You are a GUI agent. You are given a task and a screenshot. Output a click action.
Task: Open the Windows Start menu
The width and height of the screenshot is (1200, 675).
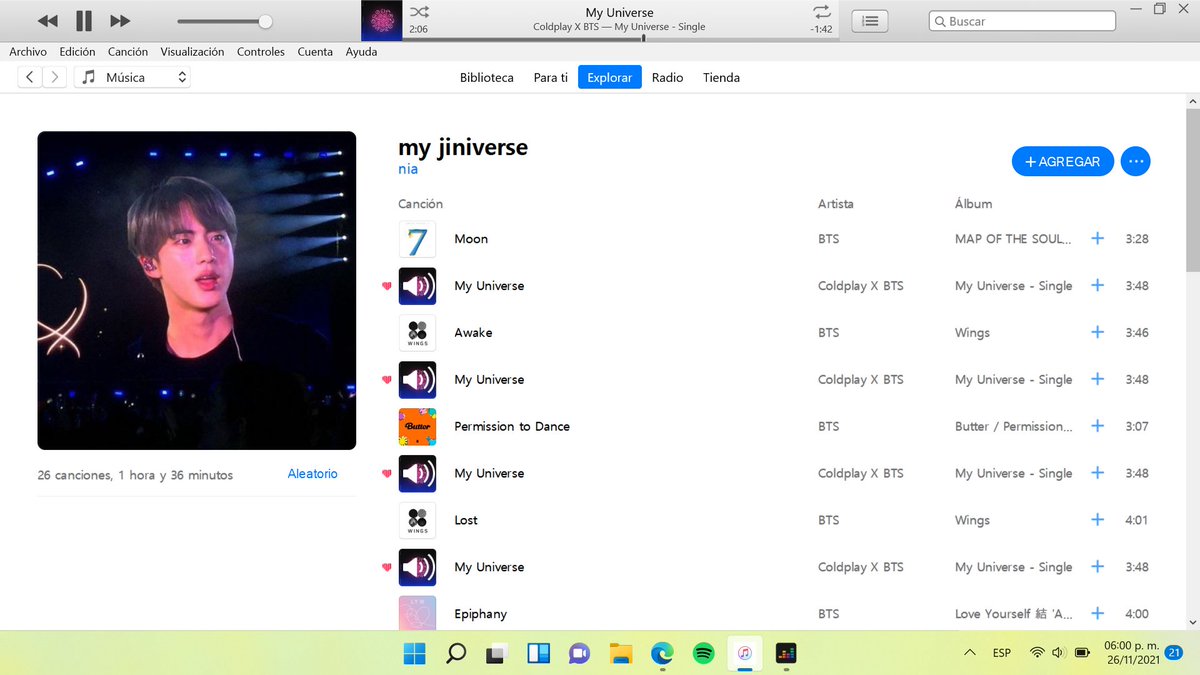pyautogui.click(x=414, y=653)
